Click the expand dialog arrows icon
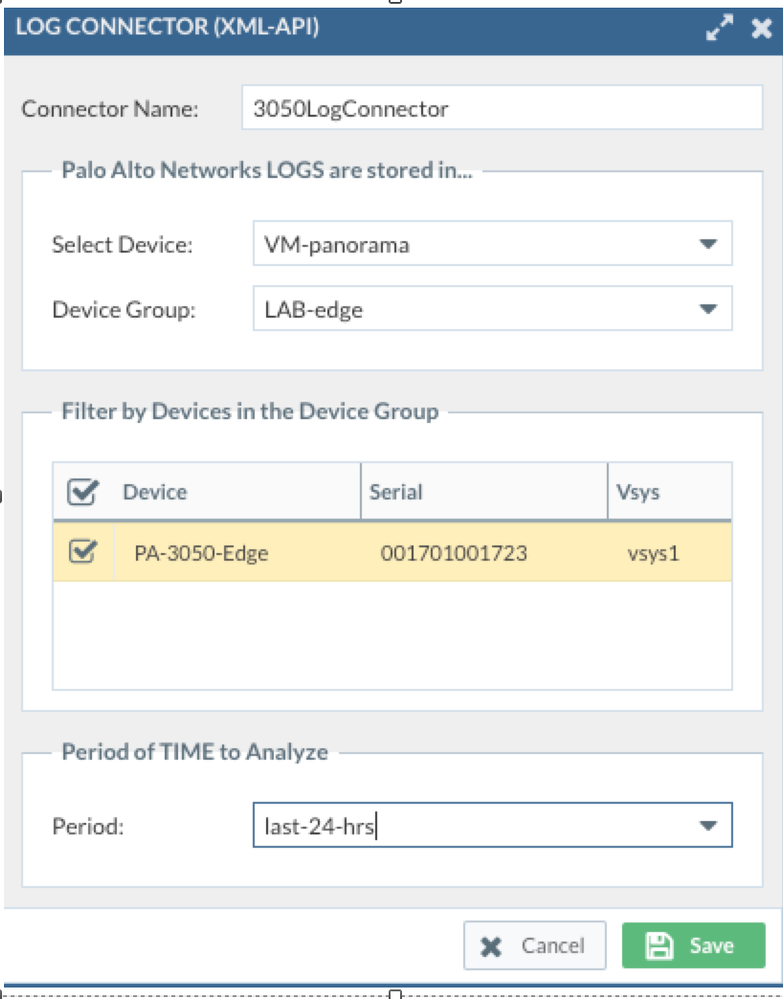Image resolution: width=783 pixels, height=999 pixels. [718, 29]
